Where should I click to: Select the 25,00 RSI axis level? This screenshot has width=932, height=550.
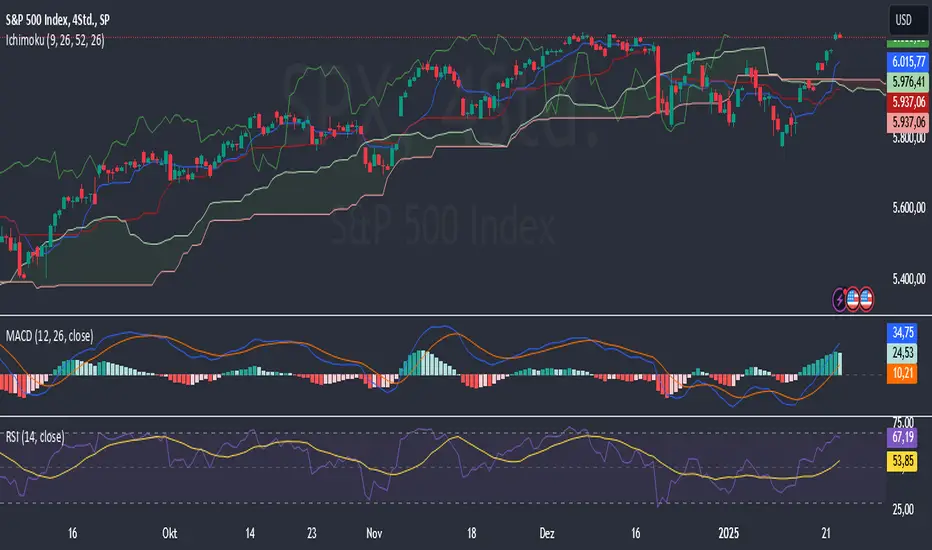[903, 510]
